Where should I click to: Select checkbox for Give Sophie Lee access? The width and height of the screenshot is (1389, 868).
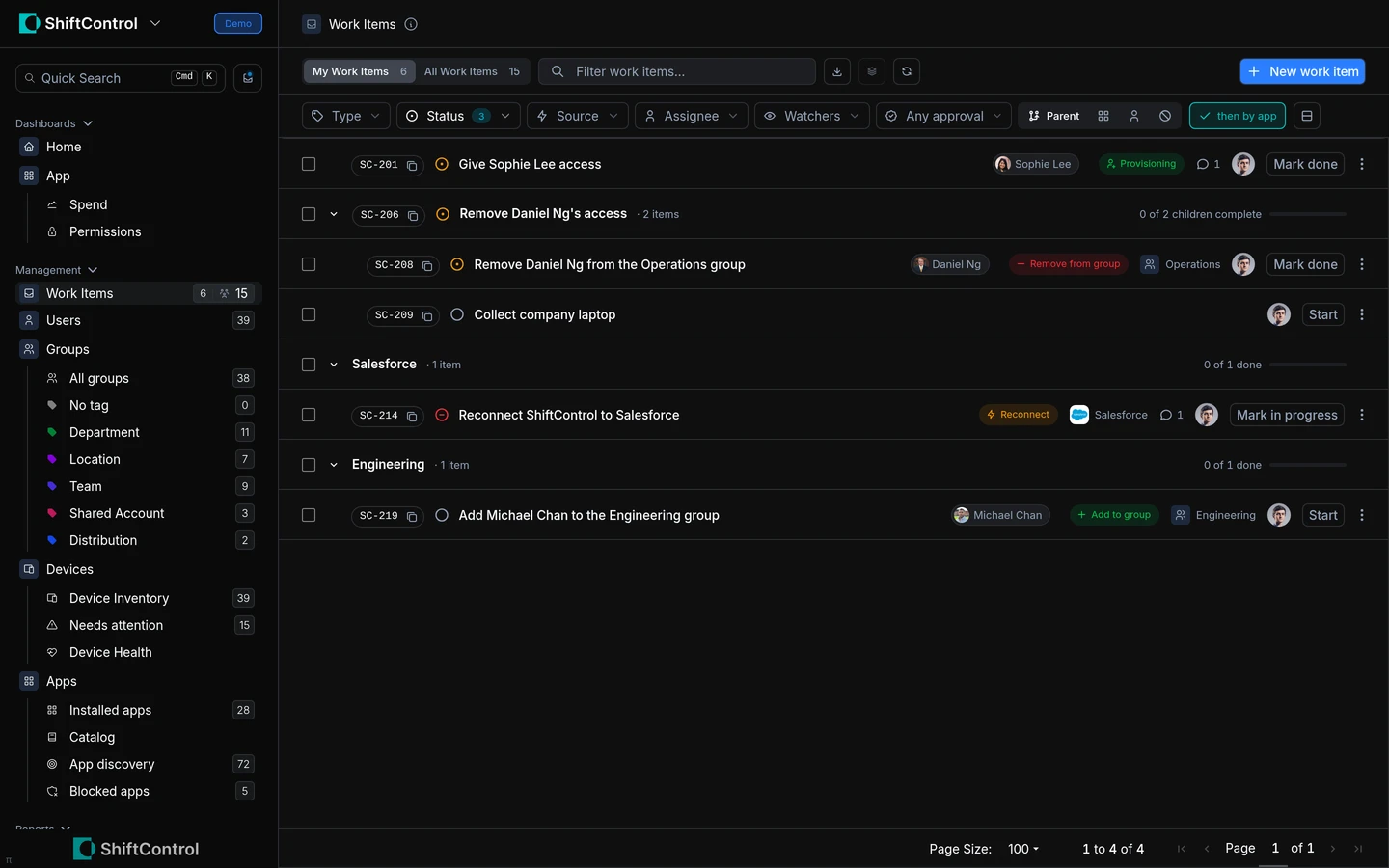point(309,164)
